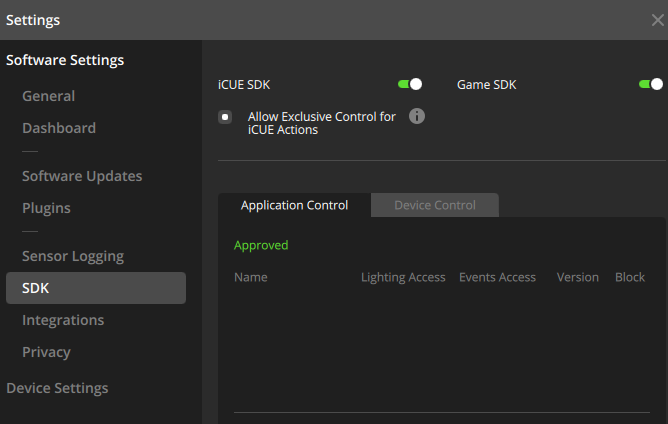
Task: Expand Device Settings section
Action: (57, 388)
